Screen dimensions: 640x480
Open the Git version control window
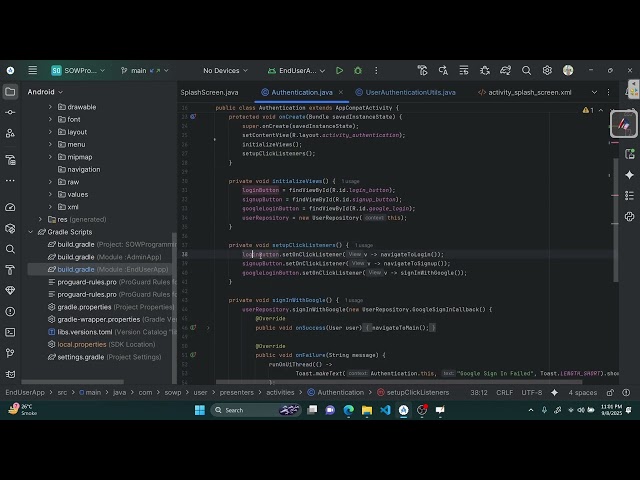click(x=10, y=353)
